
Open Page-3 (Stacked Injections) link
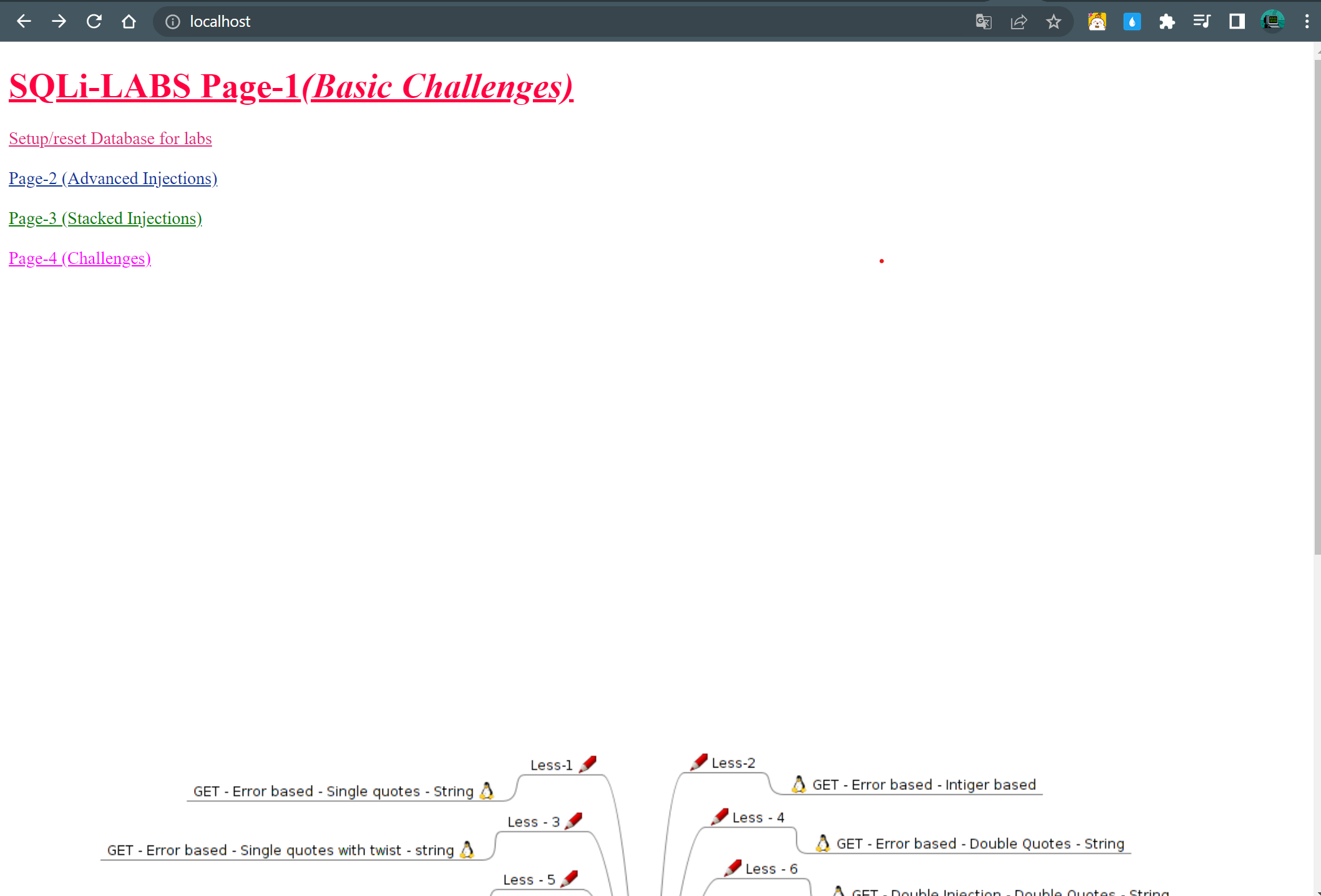[105, 218]
